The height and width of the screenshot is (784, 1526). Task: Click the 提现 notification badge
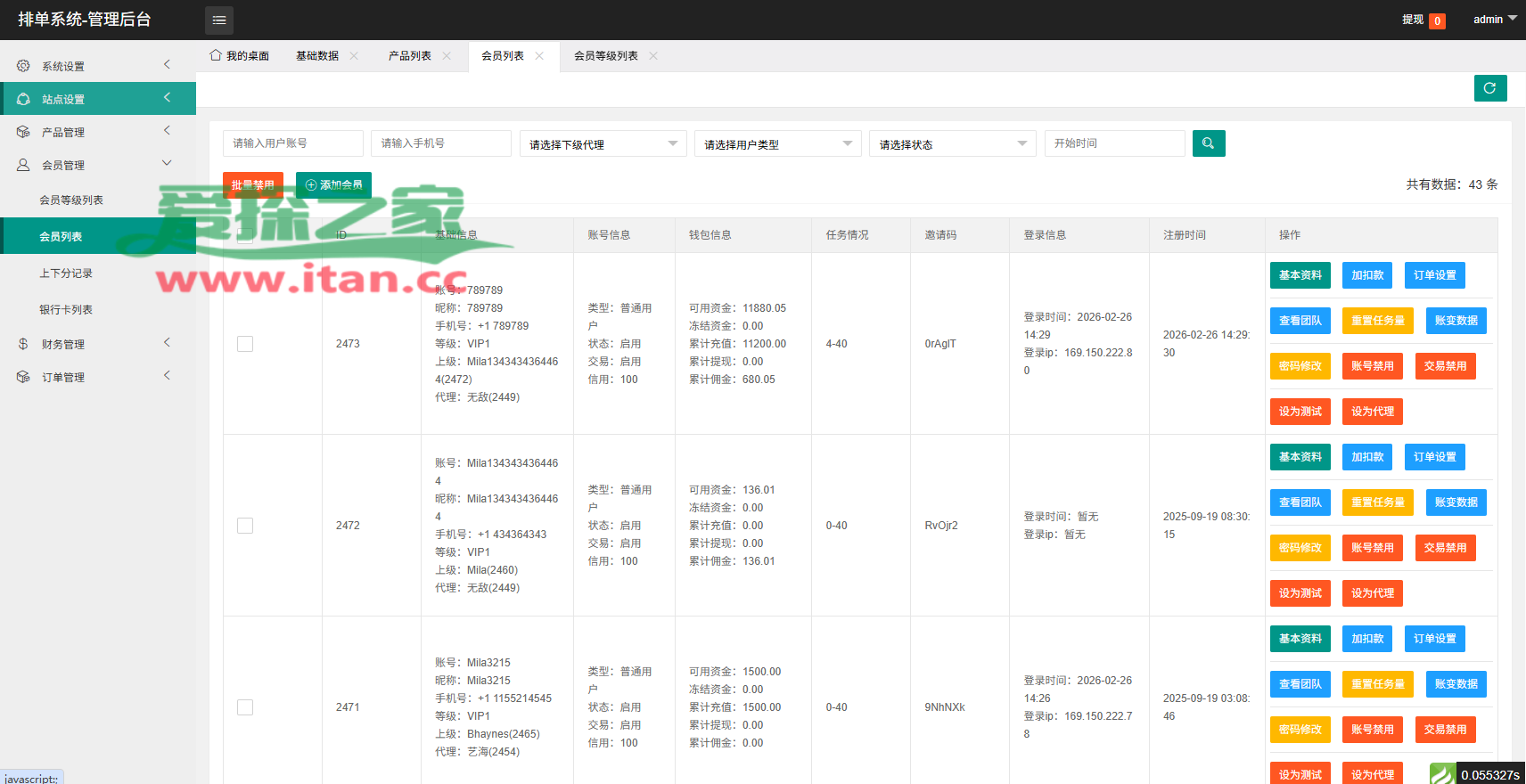(1437, 20)
